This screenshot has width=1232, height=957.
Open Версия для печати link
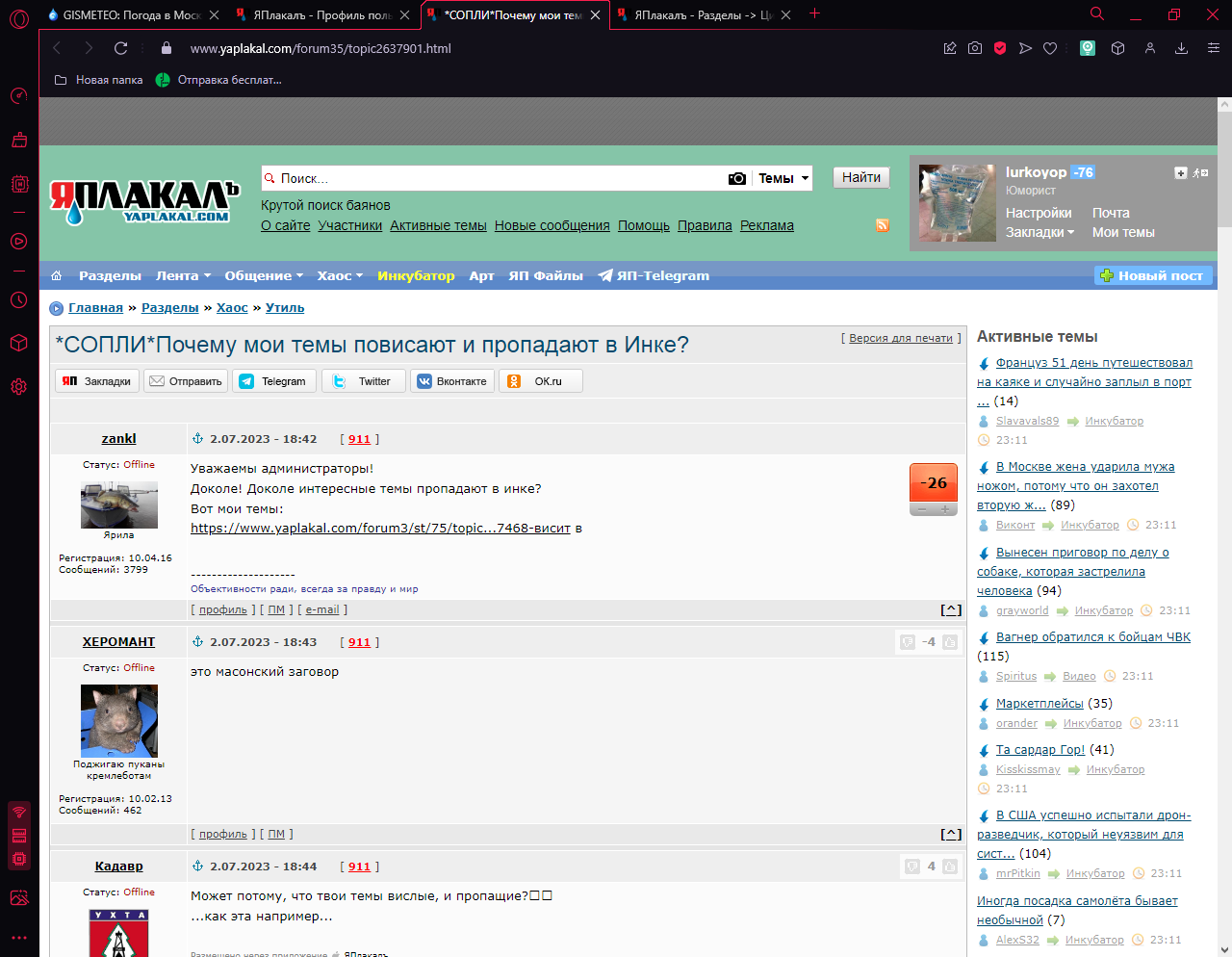pyautogui.click(x=901, y=338)
